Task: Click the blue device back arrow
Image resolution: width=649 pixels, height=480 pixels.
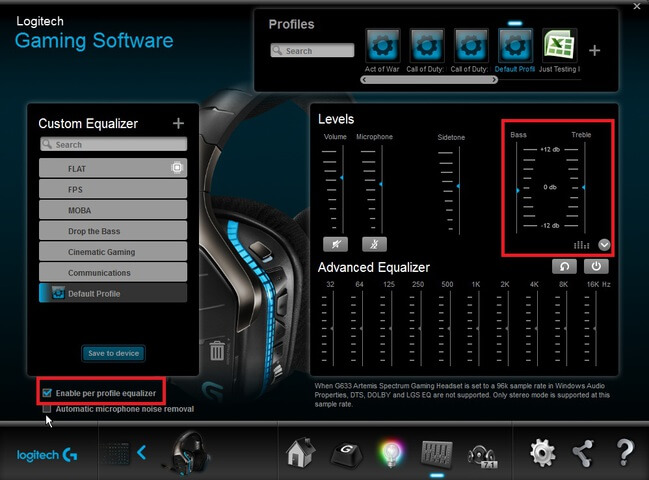Action: pyautogui.click(x=142, y=452)
